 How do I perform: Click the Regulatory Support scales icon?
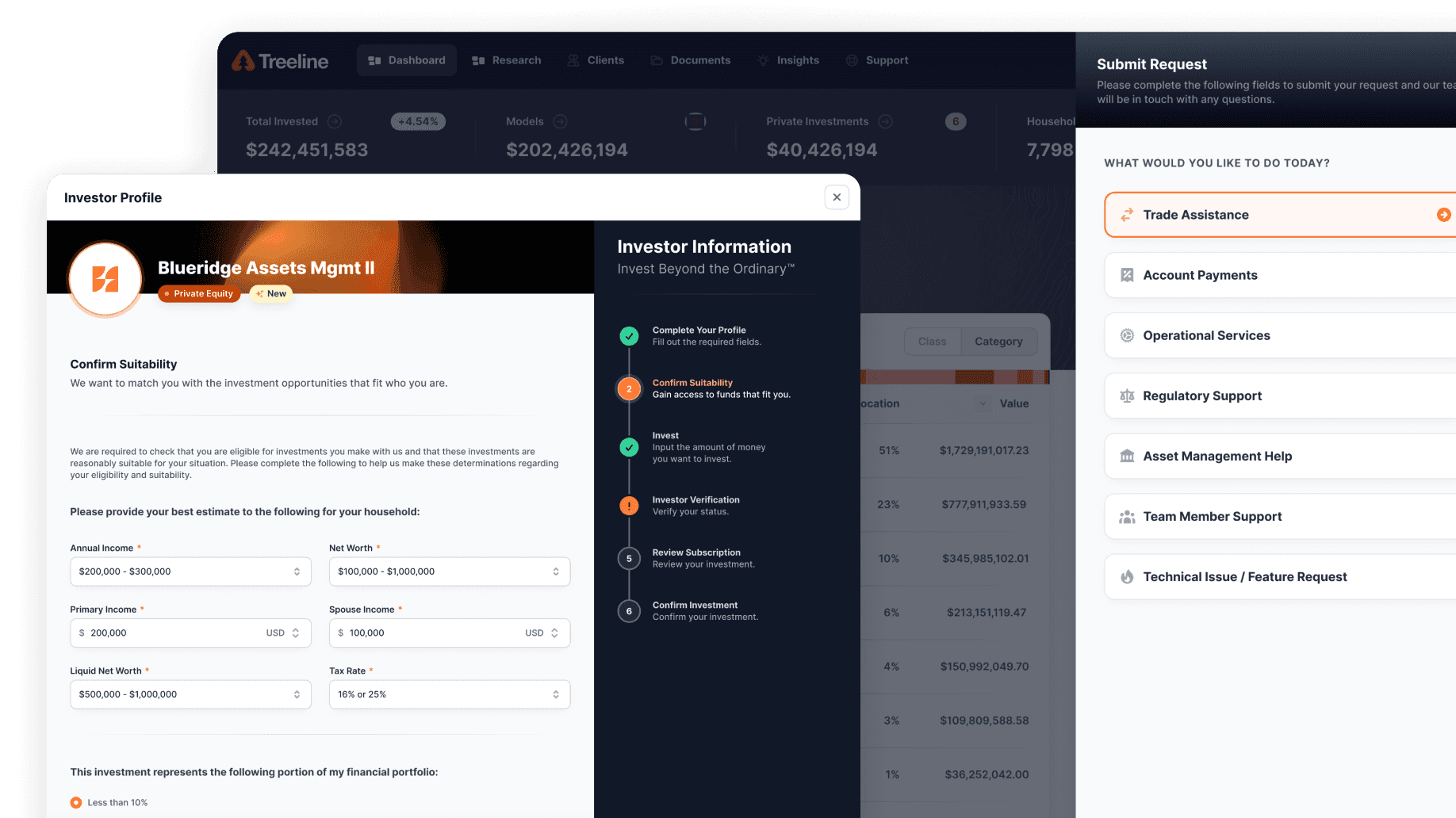point(1127,396)
